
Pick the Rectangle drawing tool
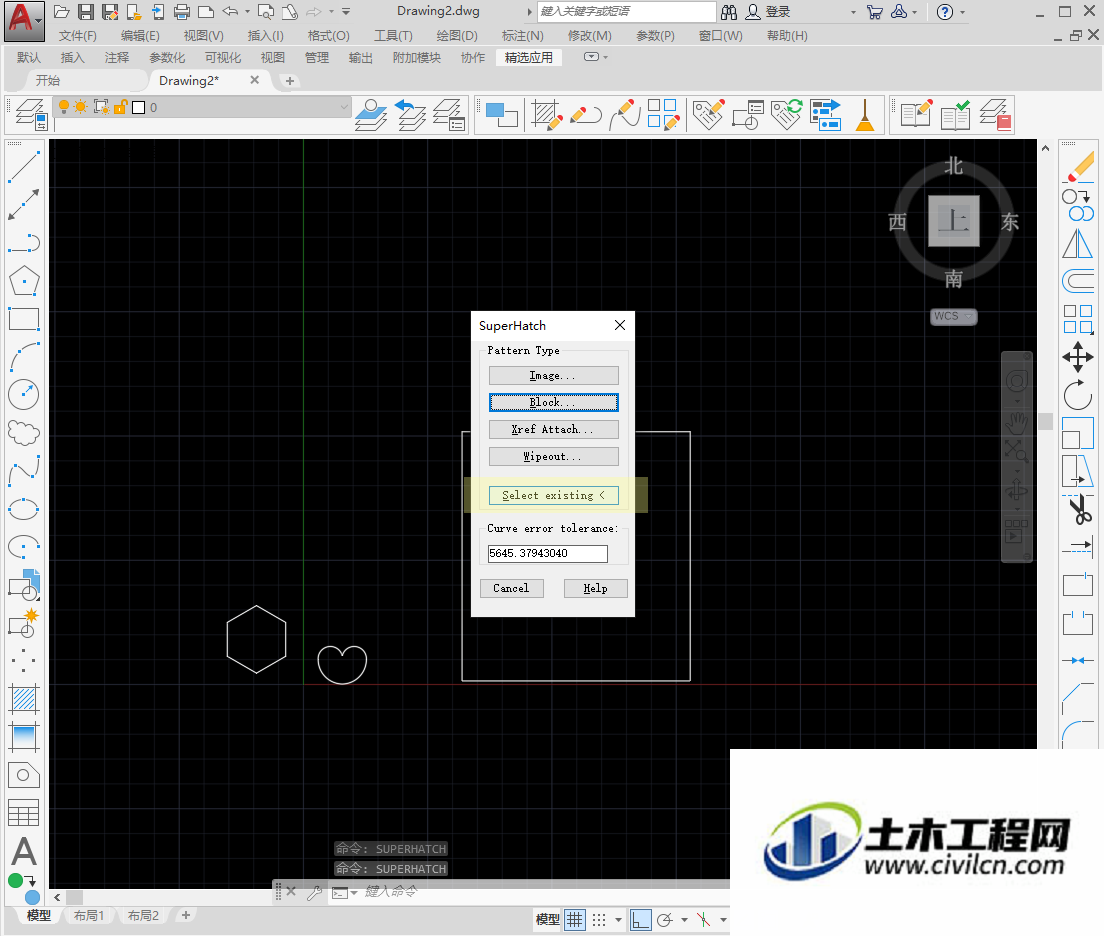click(23, 319)
